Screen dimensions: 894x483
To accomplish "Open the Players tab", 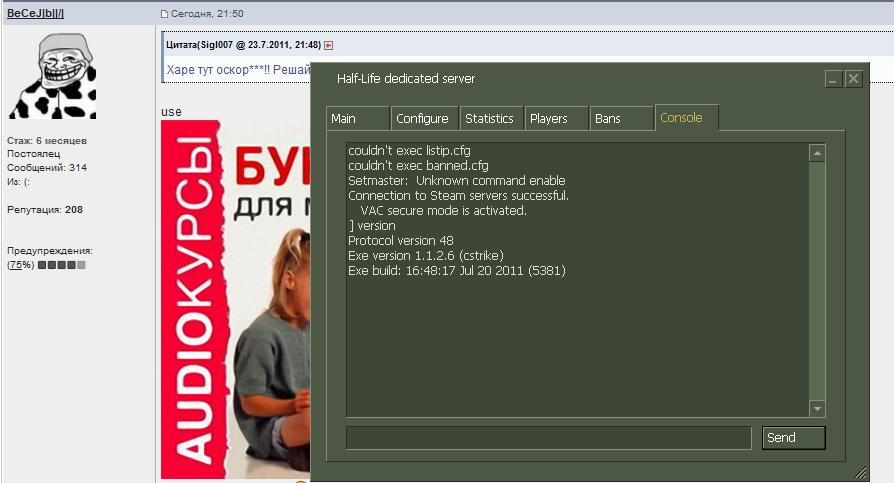I will point(556,119).
